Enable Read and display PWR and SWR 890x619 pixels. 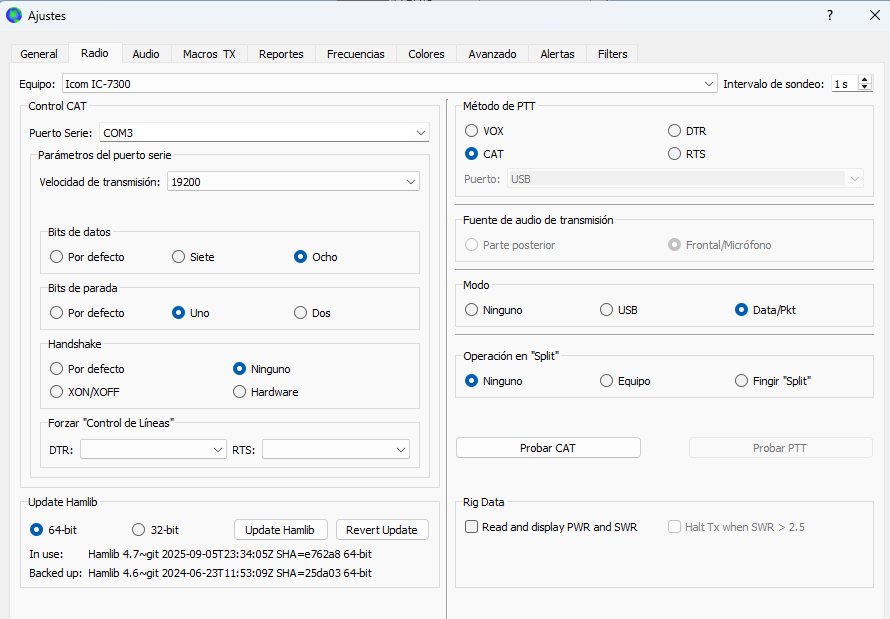point(472,527)
